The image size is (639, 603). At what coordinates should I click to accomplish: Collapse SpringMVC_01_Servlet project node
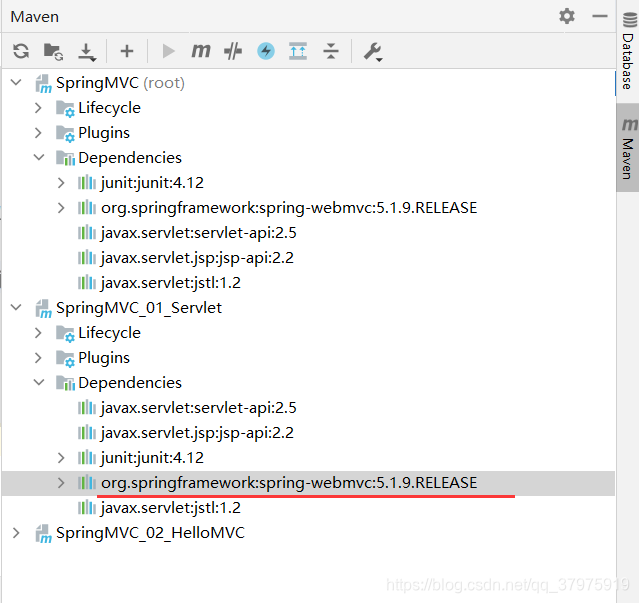coord(16,308)
